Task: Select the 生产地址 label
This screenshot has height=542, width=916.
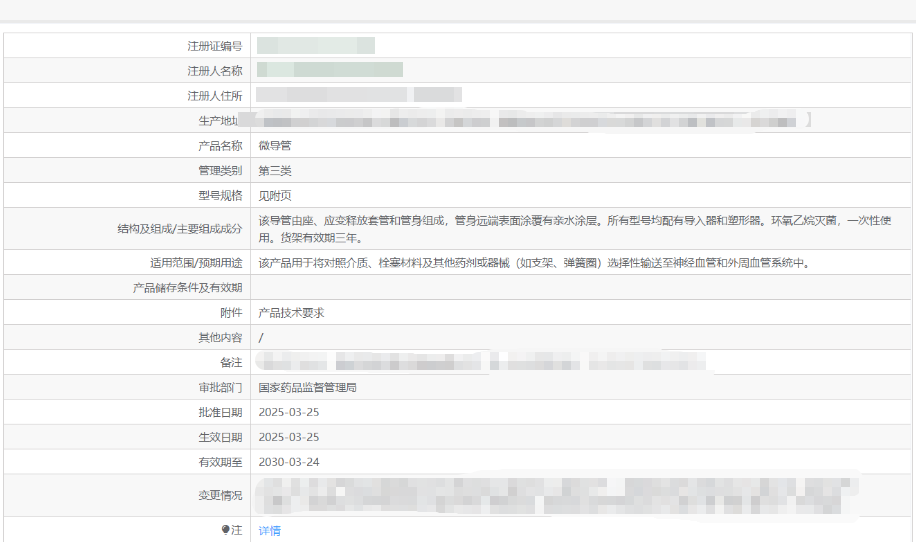Action: [x=218, y=120]
